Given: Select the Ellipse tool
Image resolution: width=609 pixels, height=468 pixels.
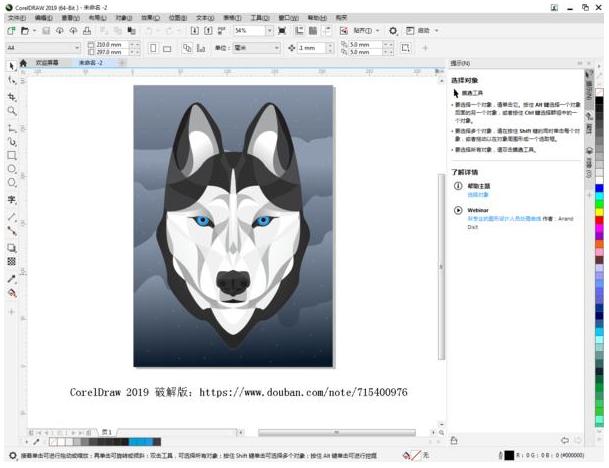Looking at the screenshot, I should [x=12, y=169].
